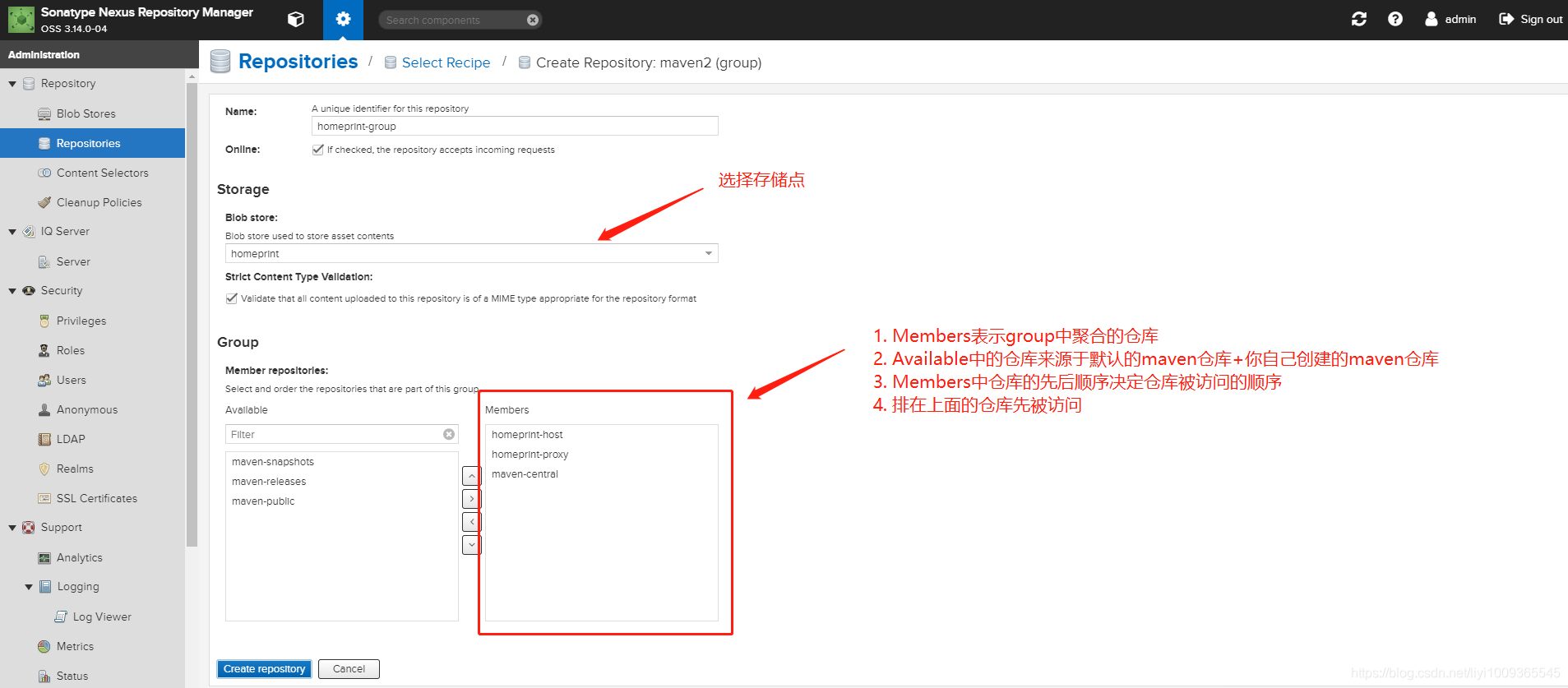Click the Roles person icon

tap(44, 350)
